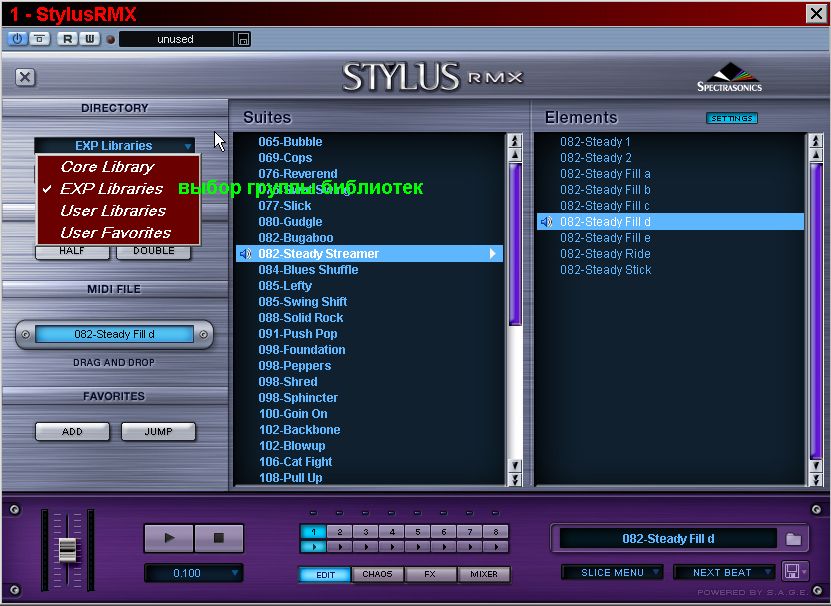This screenshot has width=831, height=606.
Task: Select the 098-Foundation suite
Action: [x=302, y=349]
